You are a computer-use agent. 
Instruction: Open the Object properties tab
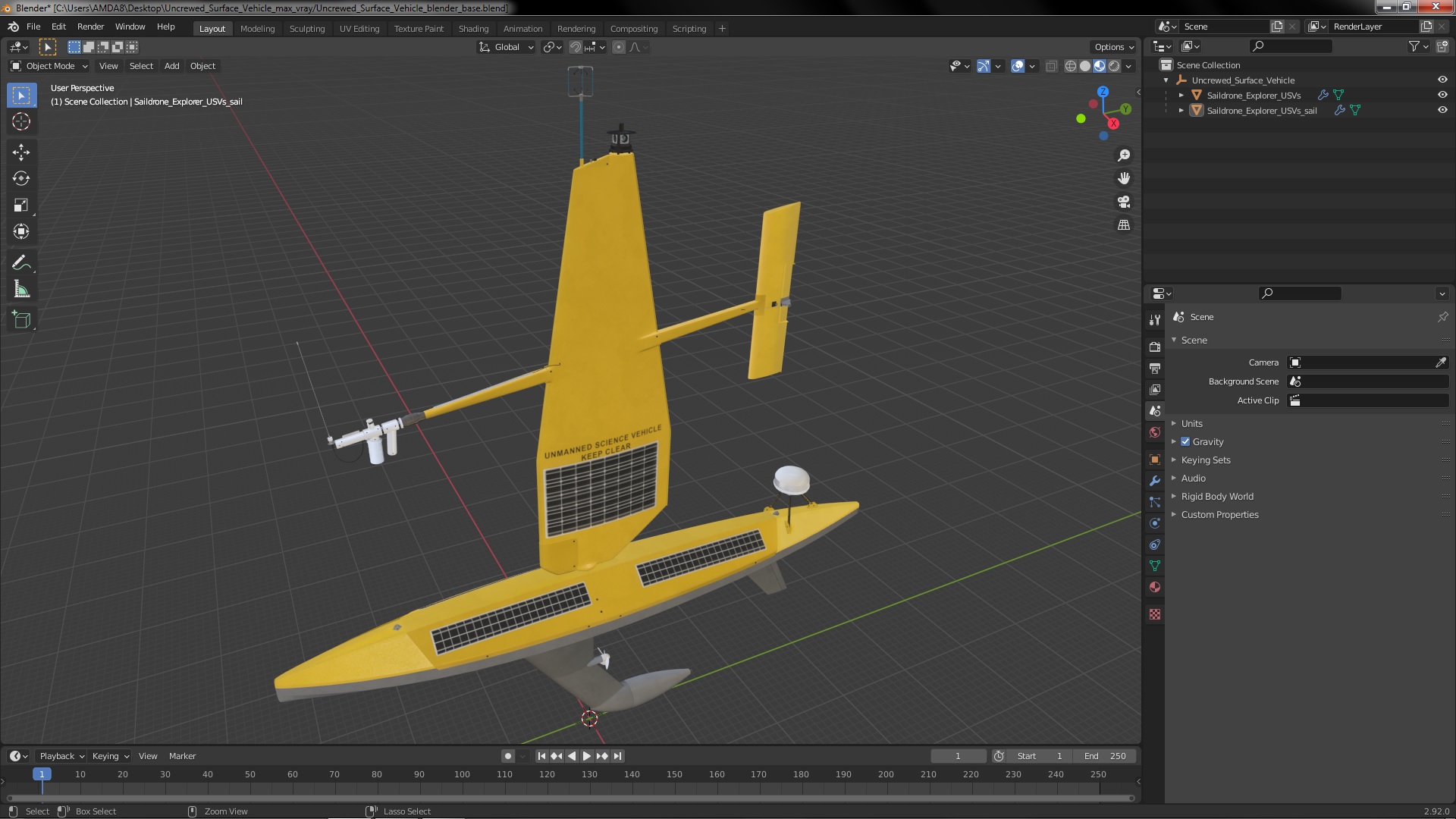[1155, 460]
